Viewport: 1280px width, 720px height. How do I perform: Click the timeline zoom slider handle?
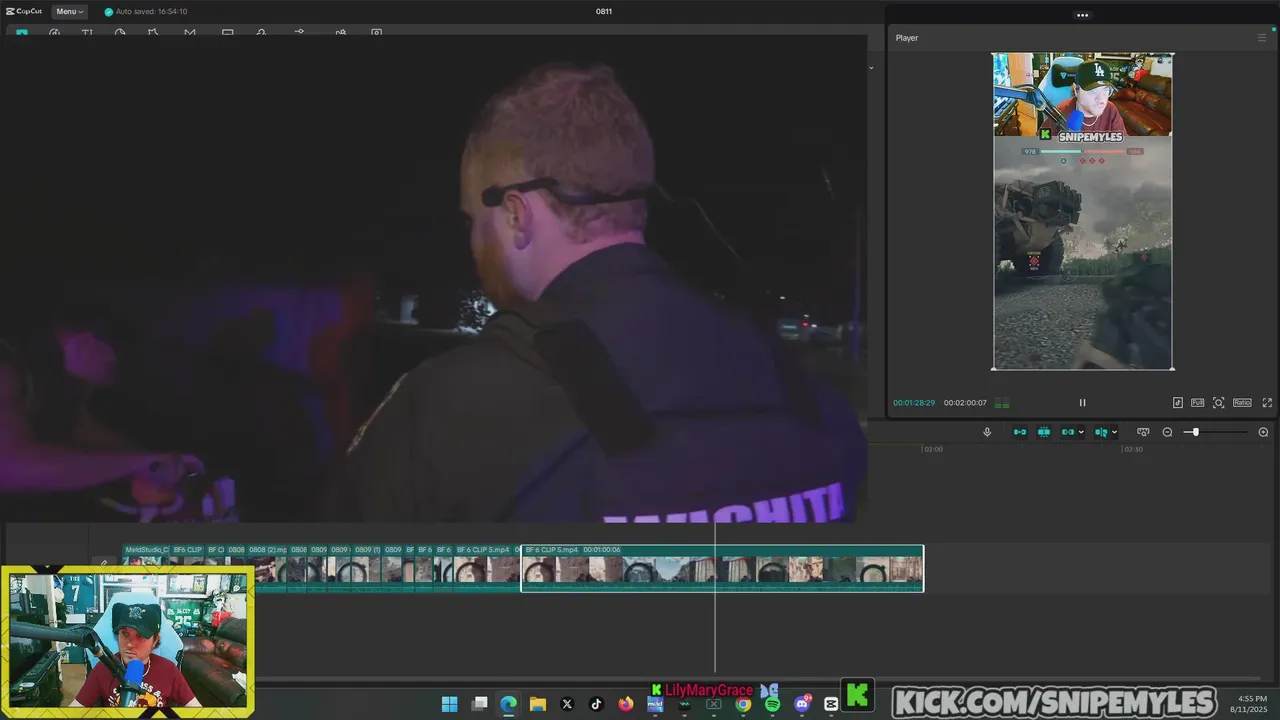(1195, 432)
